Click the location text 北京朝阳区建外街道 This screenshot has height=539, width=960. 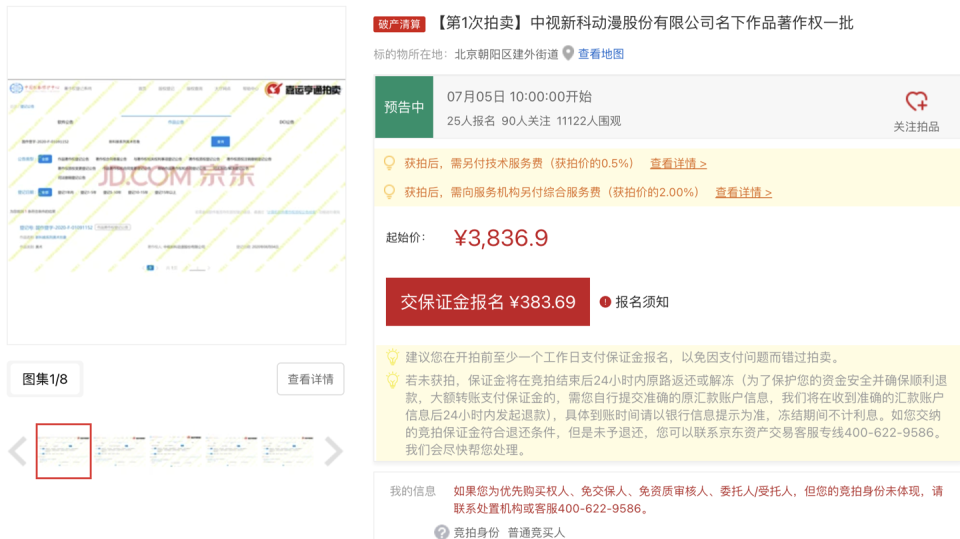click(x=506, y=54)
